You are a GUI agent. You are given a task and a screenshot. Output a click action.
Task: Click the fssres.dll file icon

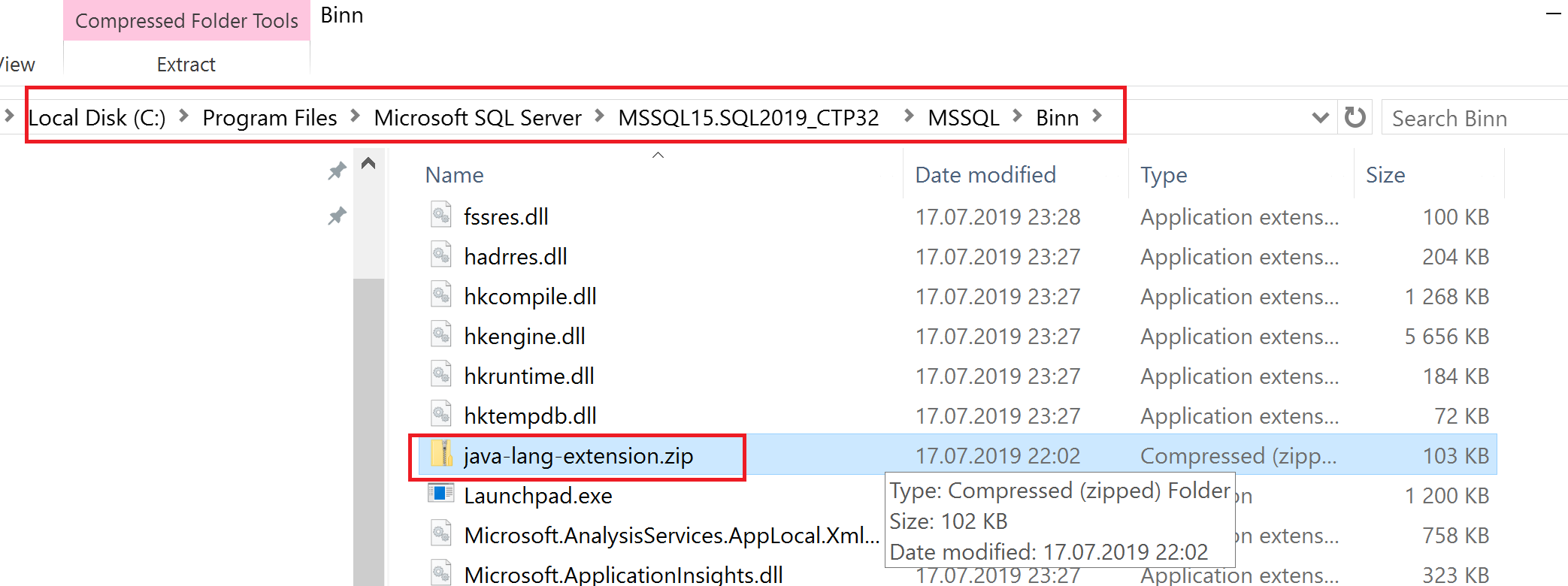[441, 216]
